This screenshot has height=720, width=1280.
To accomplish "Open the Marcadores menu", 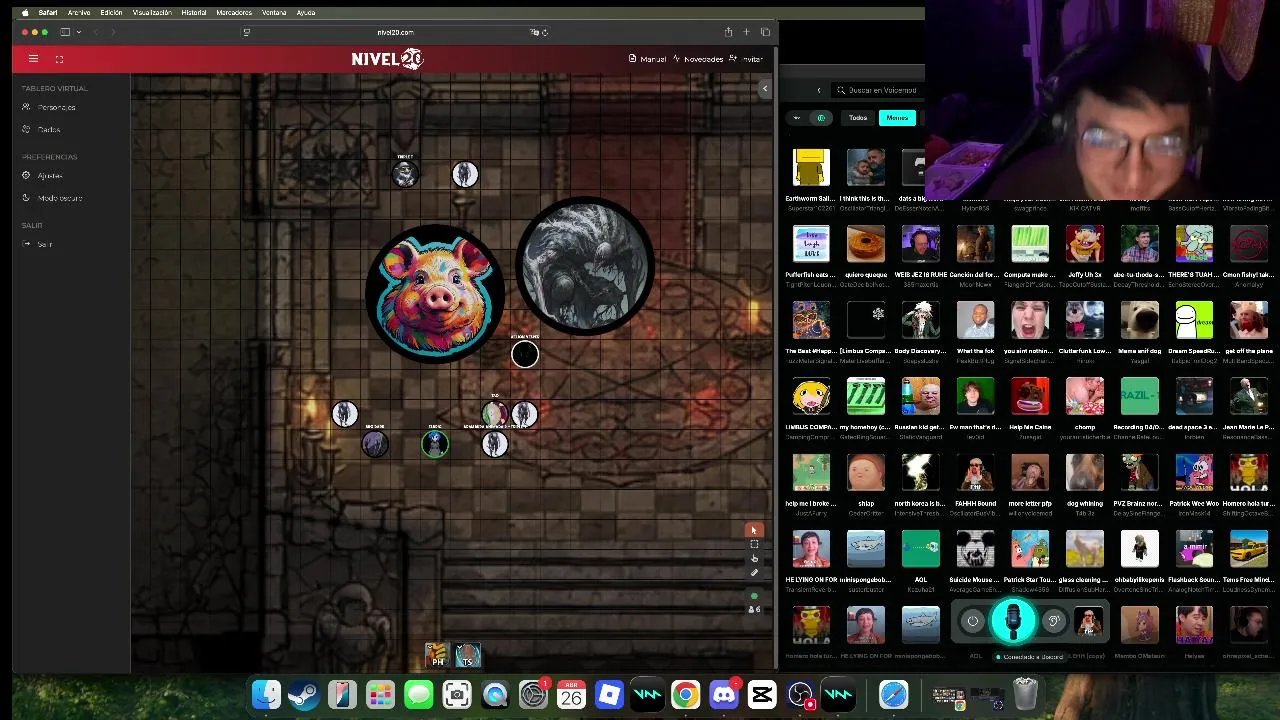I will [234, 13].
